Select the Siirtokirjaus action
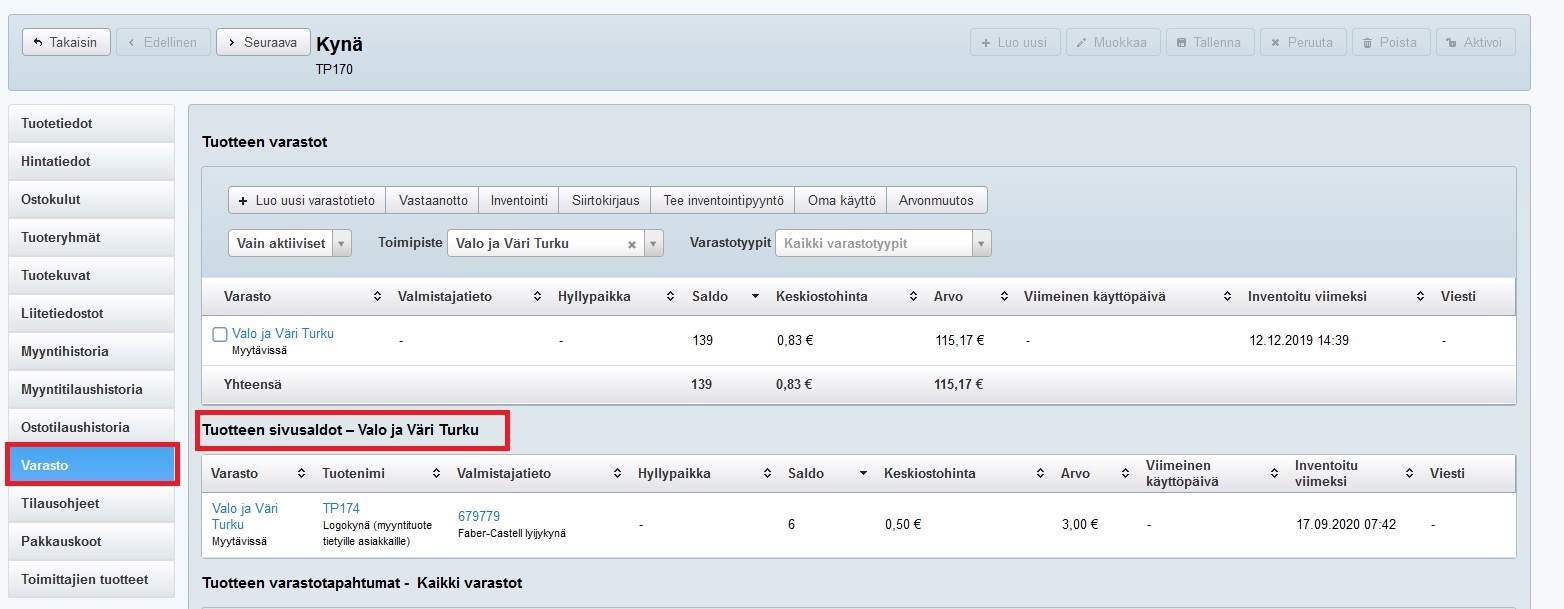Screen dimensions: 1564x609 pyautogui.click(x=605, y=200)
